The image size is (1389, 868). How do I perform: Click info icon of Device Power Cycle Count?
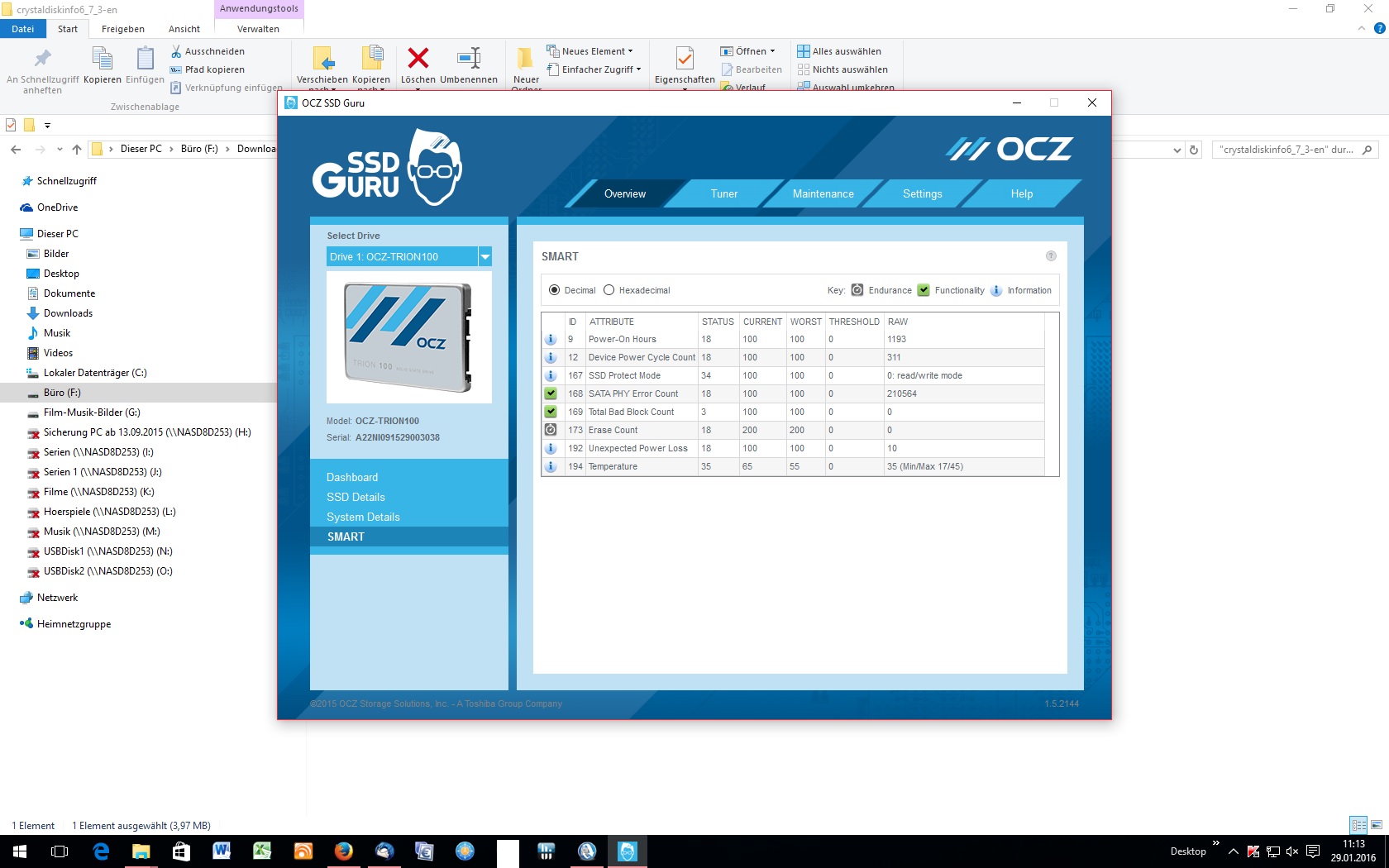tap(551, 357)
